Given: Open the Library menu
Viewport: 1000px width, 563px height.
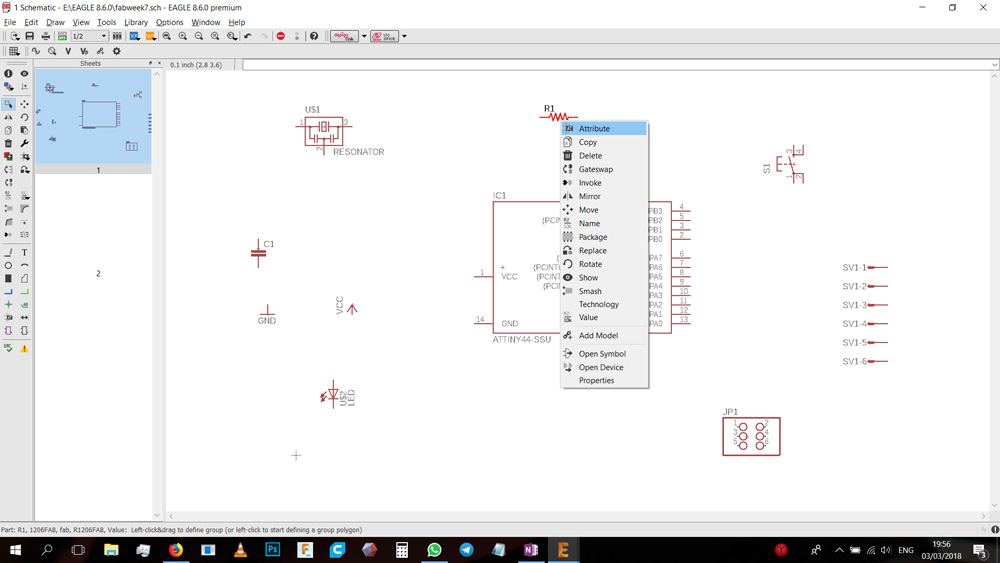Looking at the screenshot, I should click(136, 22).
